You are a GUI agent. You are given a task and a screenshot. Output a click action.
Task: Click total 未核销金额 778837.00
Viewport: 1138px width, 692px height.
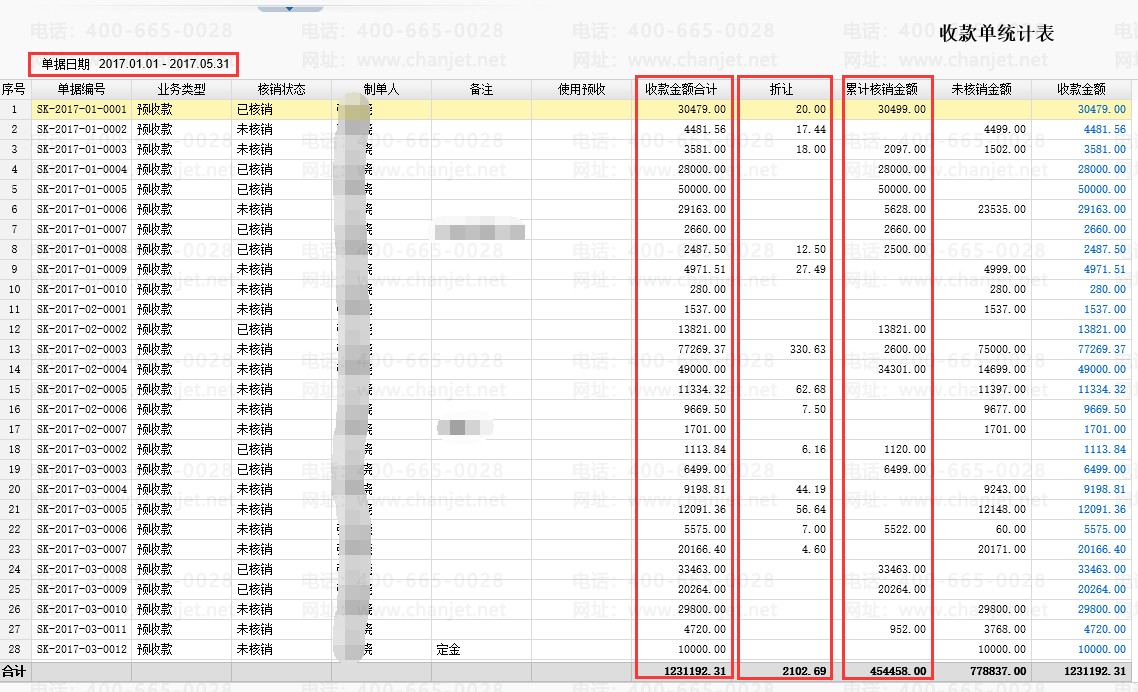[x=998, y=671]
